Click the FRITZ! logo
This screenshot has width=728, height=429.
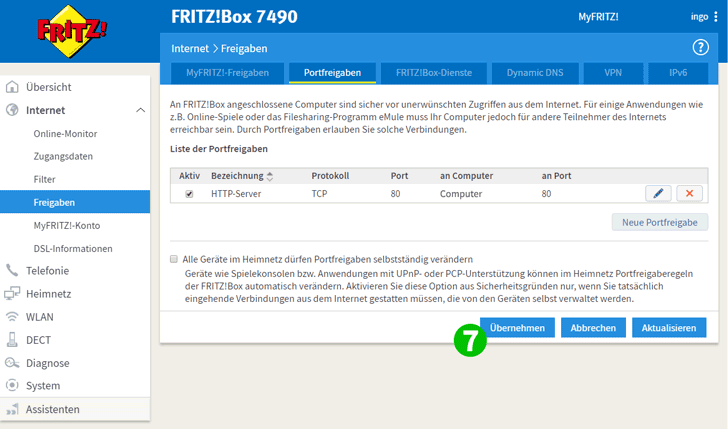72,31
